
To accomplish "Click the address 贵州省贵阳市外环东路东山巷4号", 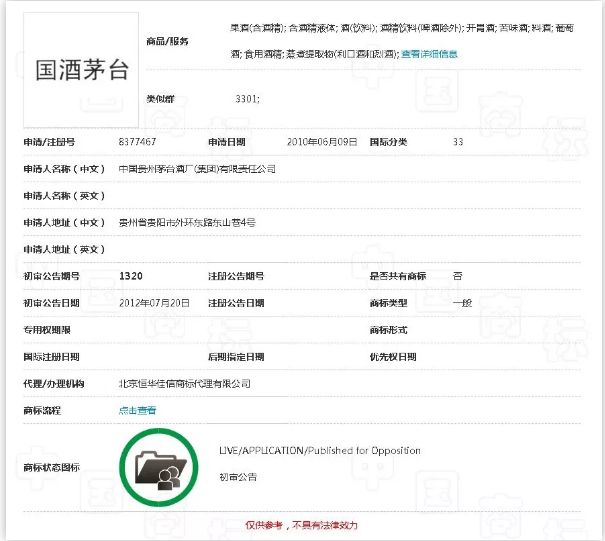I will 187,223.
